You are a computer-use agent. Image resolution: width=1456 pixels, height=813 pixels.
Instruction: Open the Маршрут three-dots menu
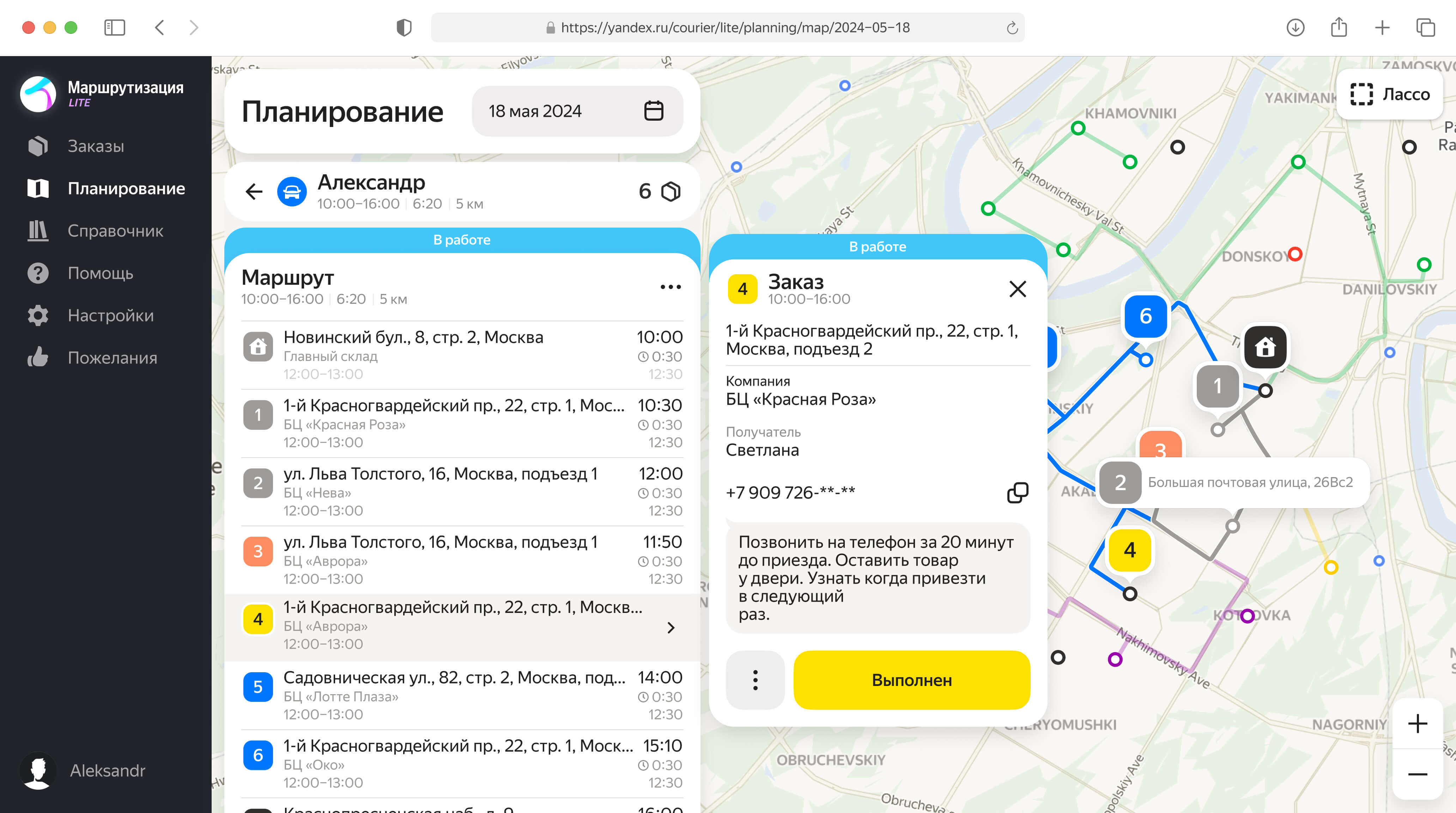671,287
